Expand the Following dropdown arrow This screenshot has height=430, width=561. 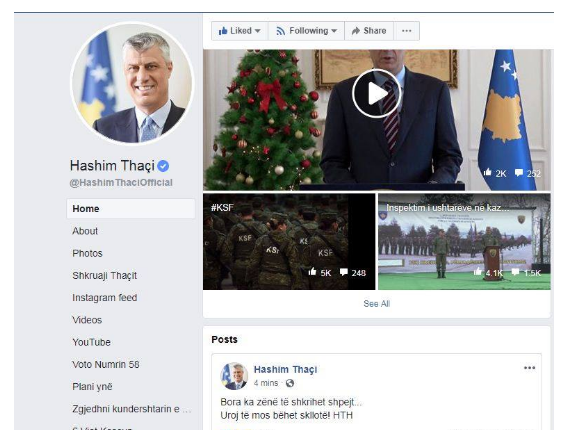coord(334,31)
